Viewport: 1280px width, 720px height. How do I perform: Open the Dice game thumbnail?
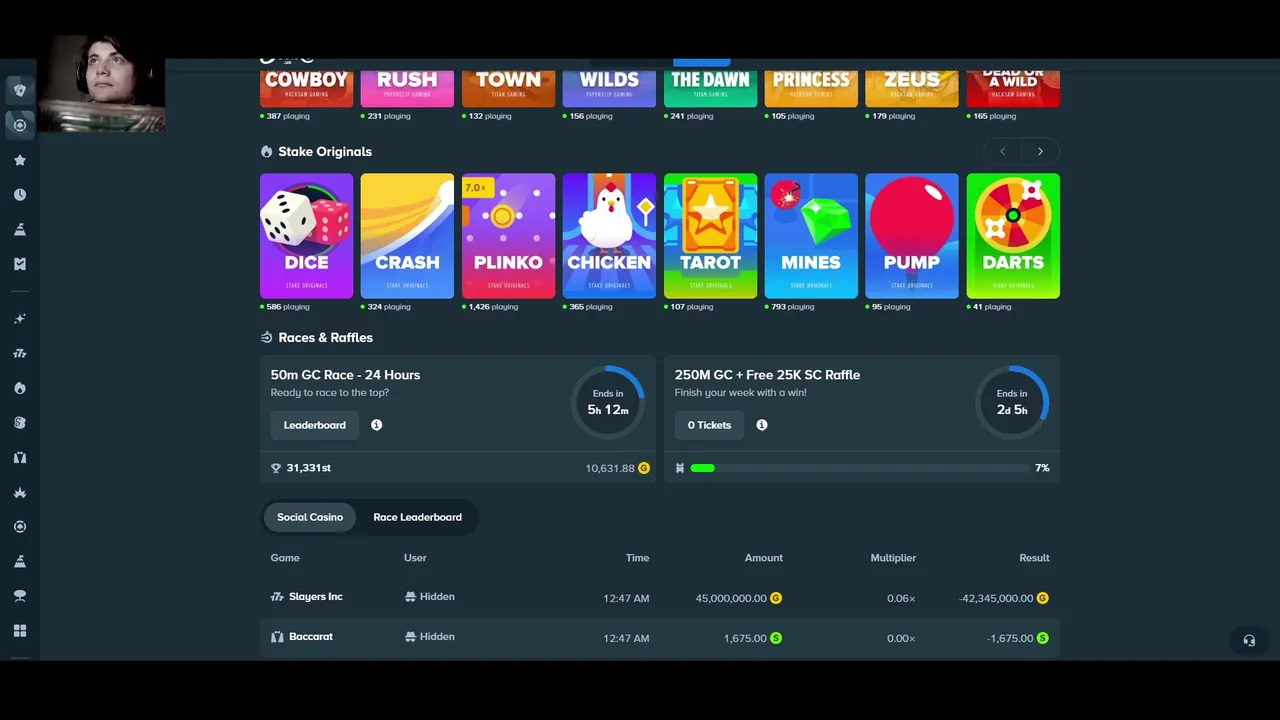click(306, 236)
